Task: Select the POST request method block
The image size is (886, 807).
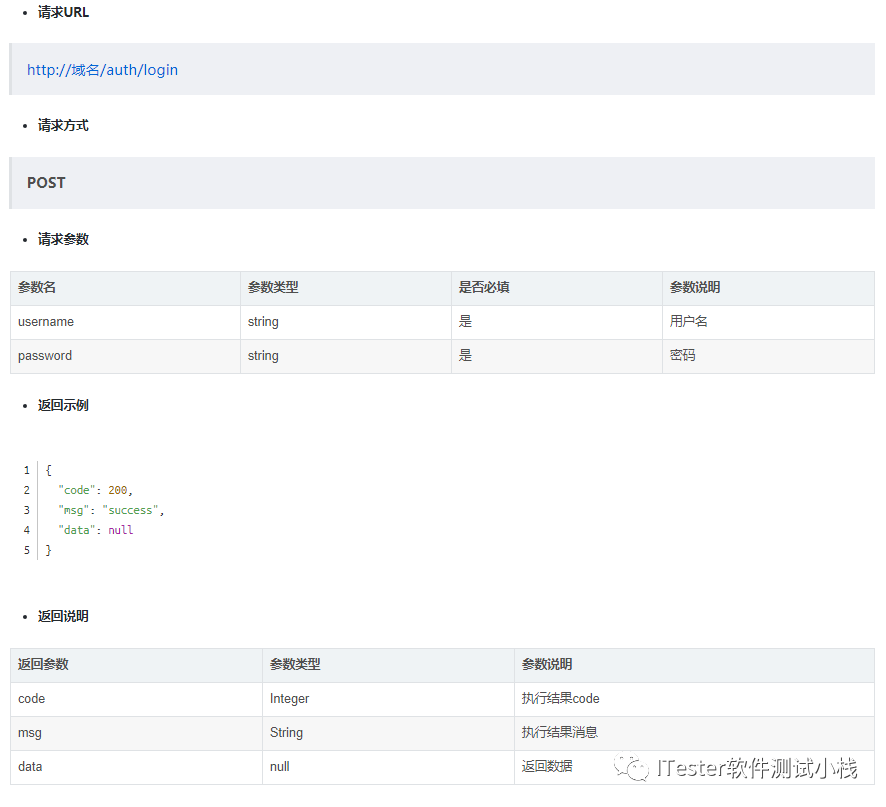Action: 46,183
